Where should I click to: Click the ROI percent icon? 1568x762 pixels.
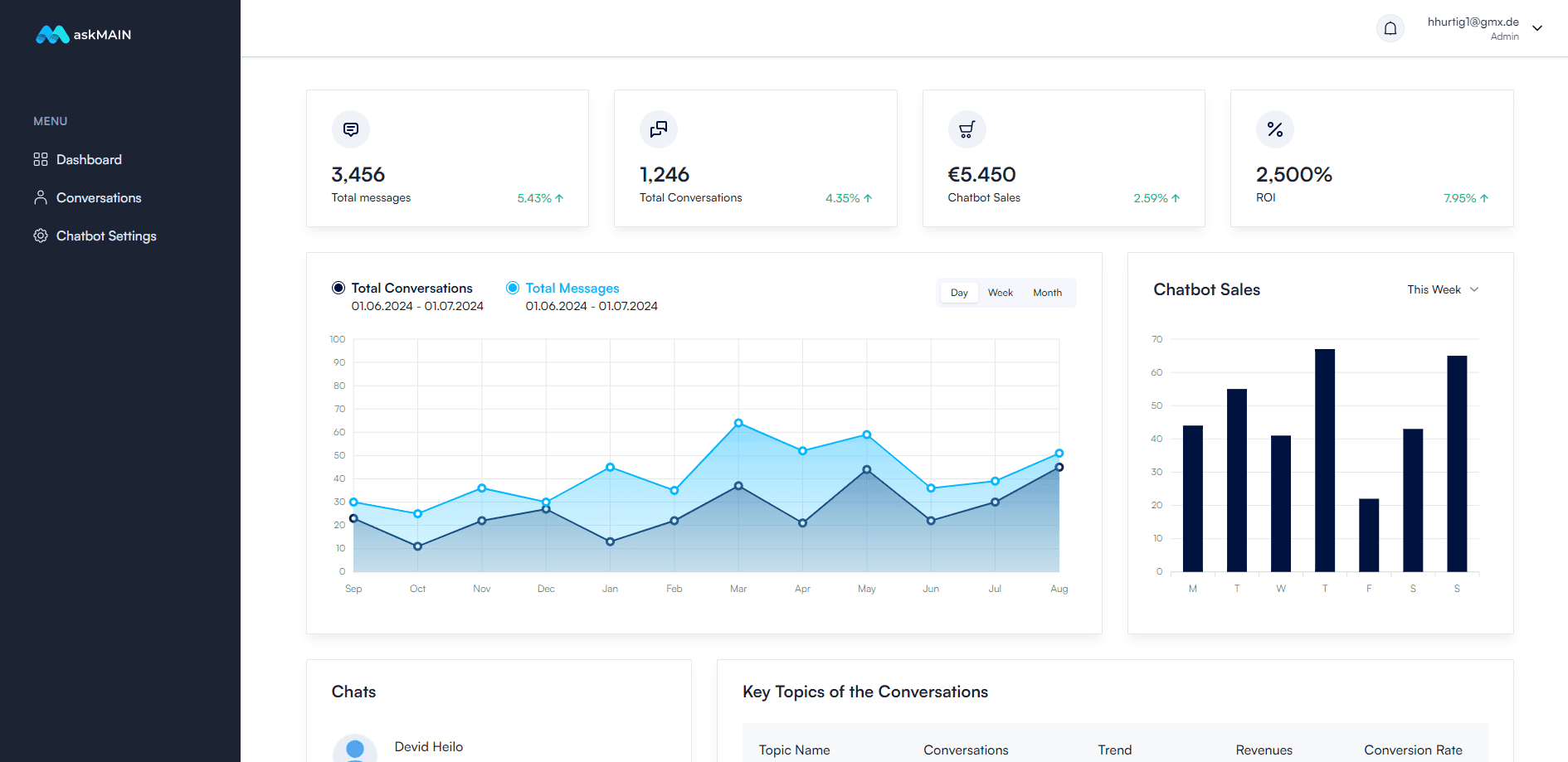[x=1275, y=129]
